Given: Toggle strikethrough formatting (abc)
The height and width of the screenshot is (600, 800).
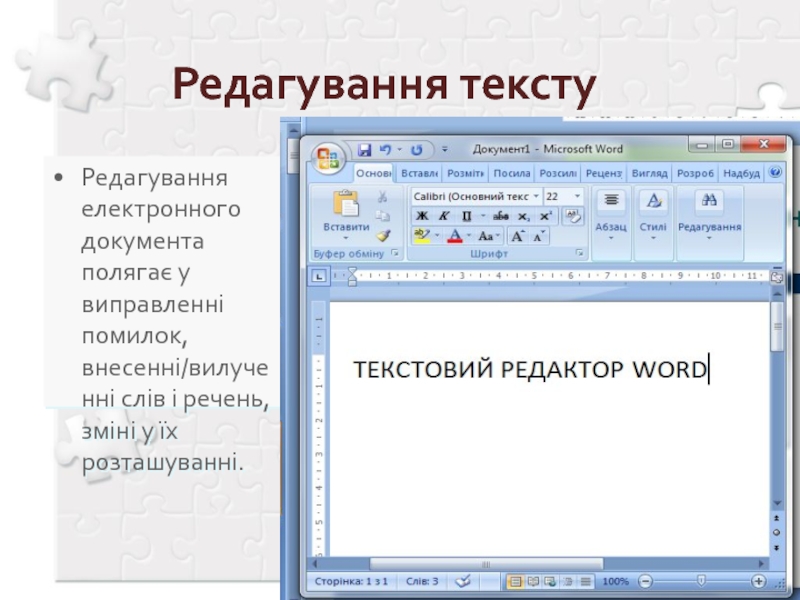Looking at the screenshot, I should (501, 216).
